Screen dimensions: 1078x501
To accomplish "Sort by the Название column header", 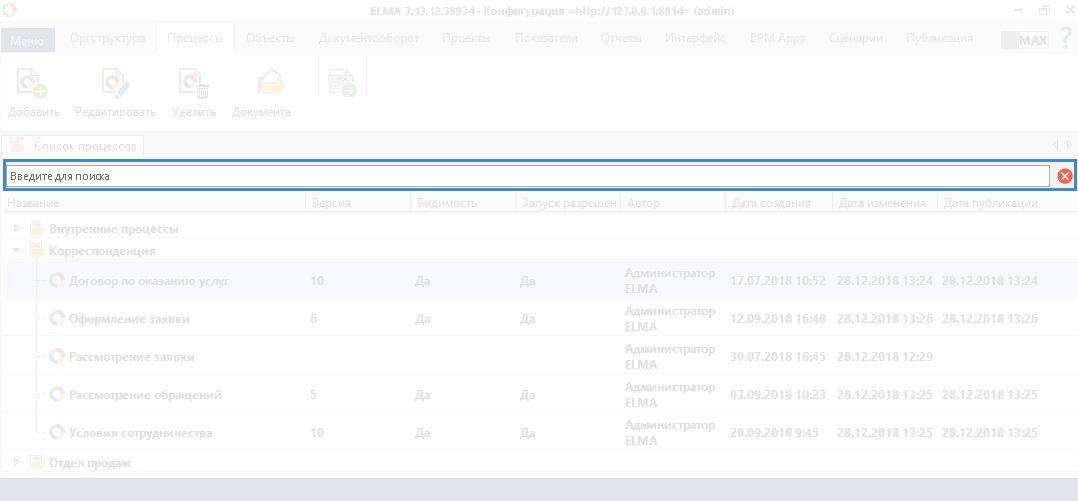I will click(154, 203).
